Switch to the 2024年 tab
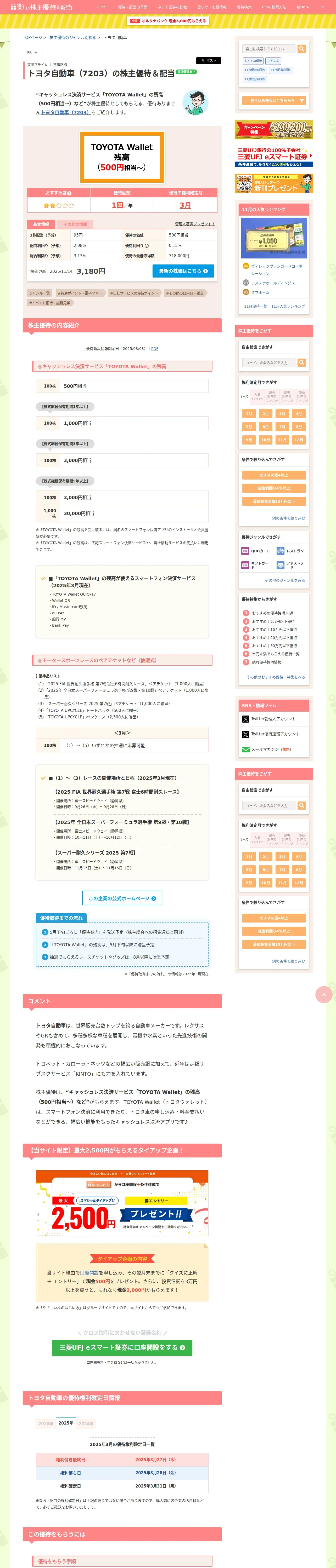The height and width of the screenshot is (1568, 336). [x=86, y=1424]
